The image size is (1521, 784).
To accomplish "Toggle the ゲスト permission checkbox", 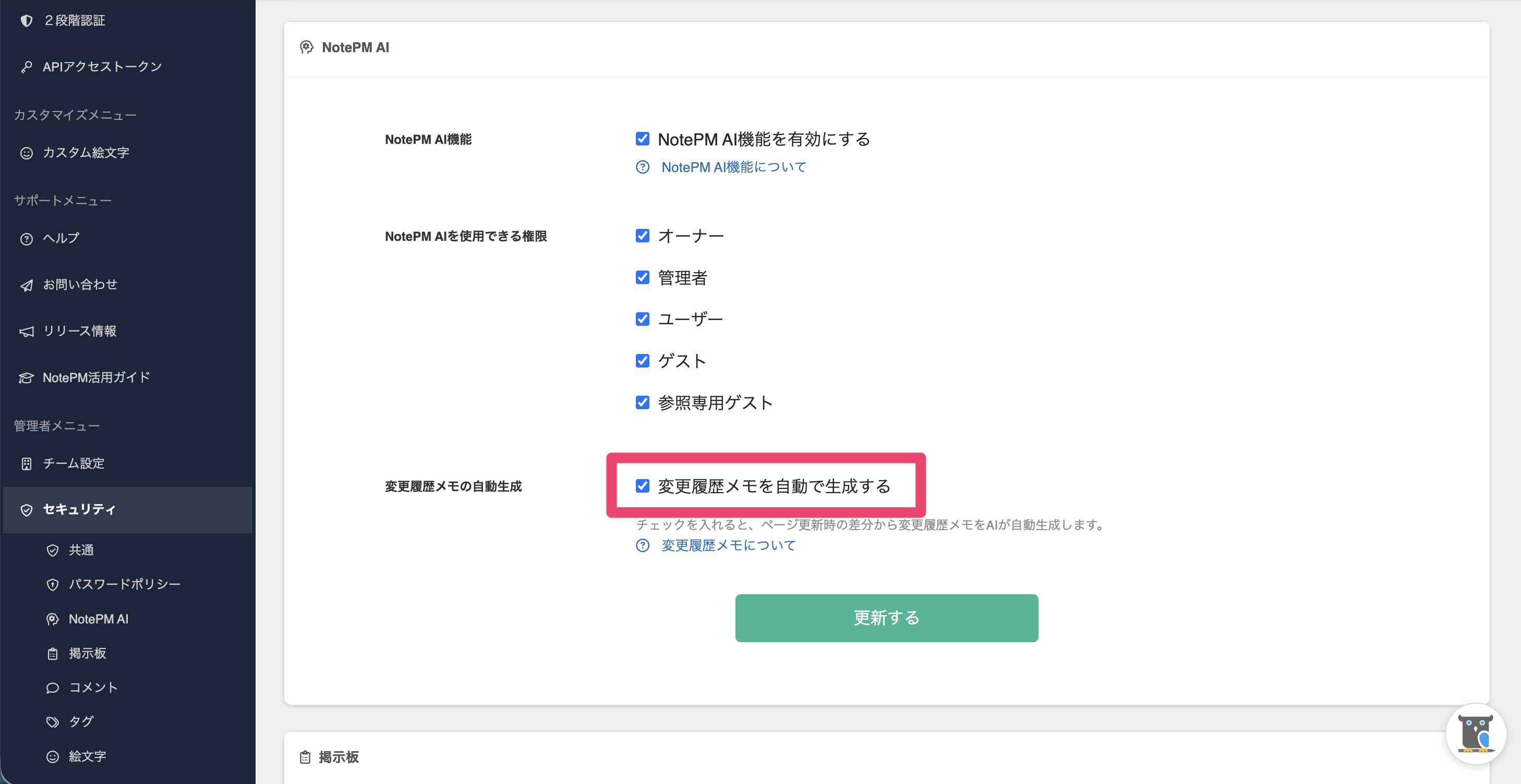I will pos(643,360).
